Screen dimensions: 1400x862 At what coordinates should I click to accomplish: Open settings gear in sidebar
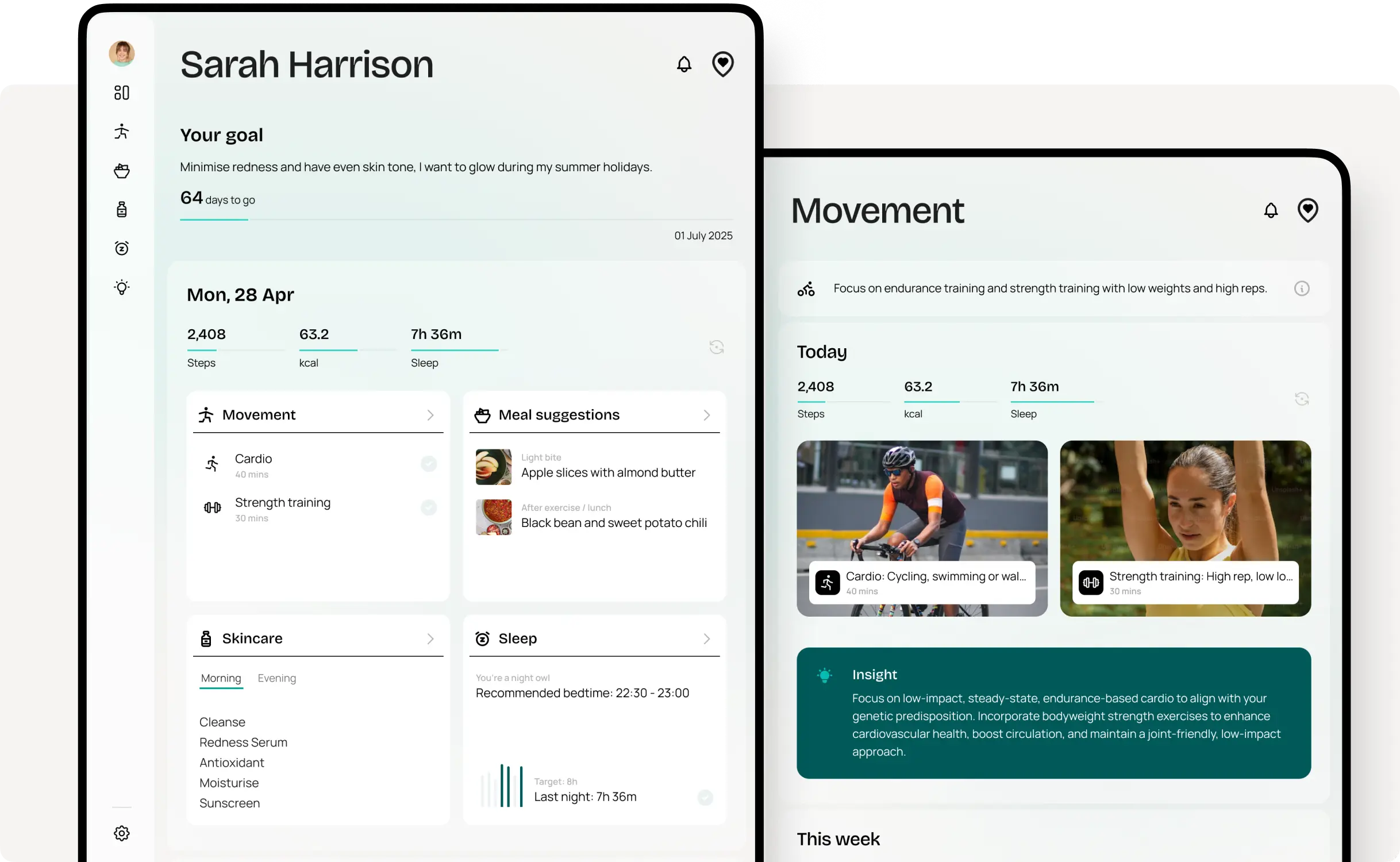coord(122,833)
